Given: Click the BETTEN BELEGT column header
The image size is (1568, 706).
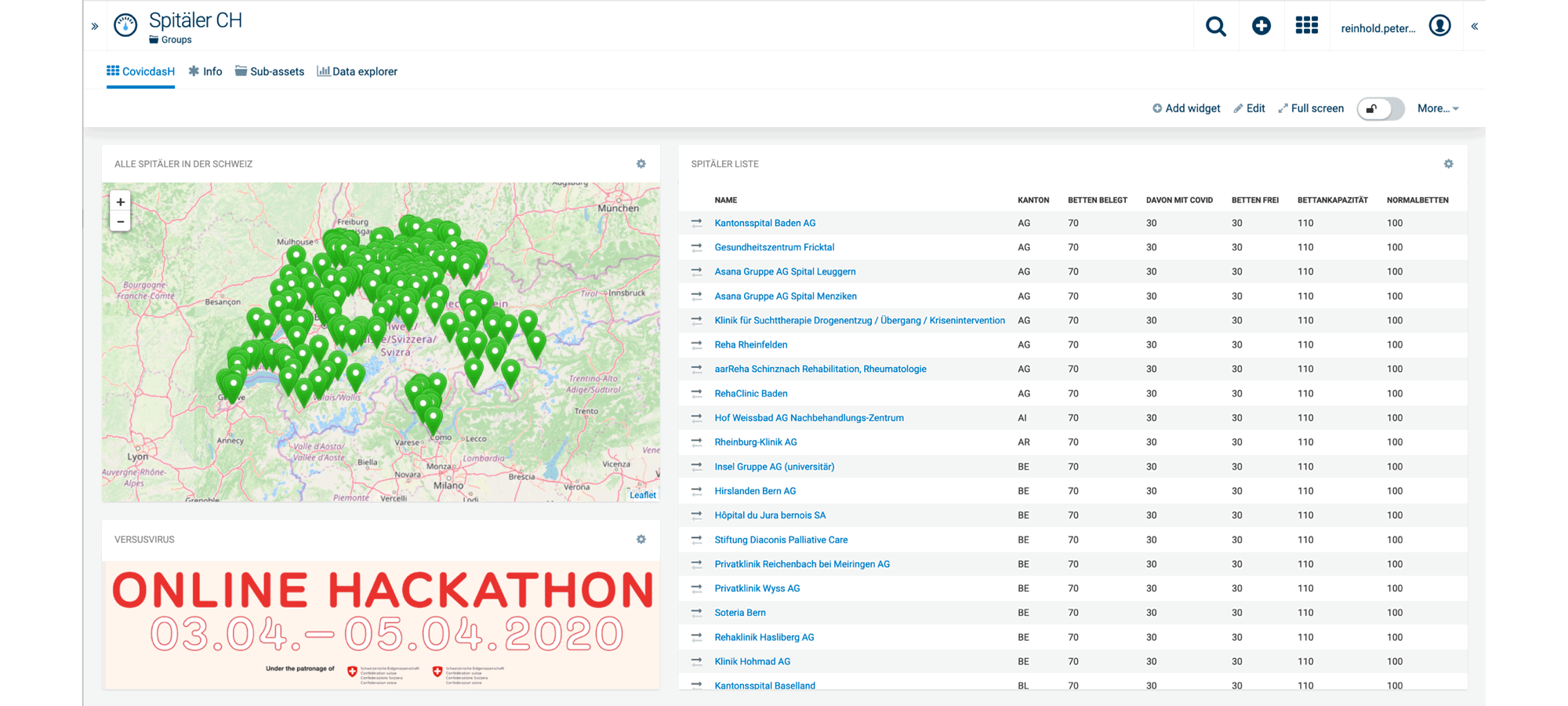Looking at the screenshot, I should [x=1098, y=201].
